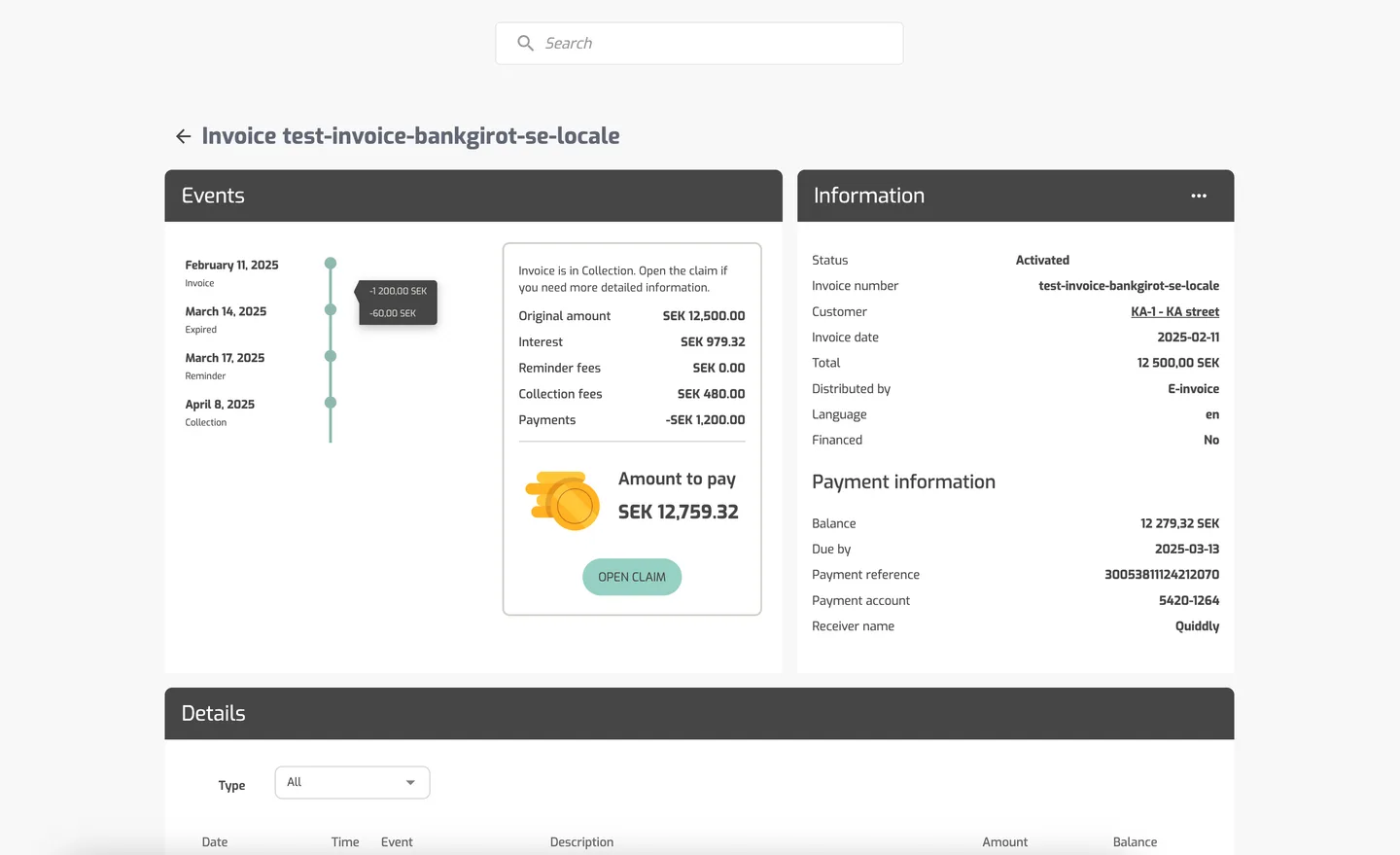Click the March 17, 2025 event date
The image size is (1400, 855).
coord(225,358)
